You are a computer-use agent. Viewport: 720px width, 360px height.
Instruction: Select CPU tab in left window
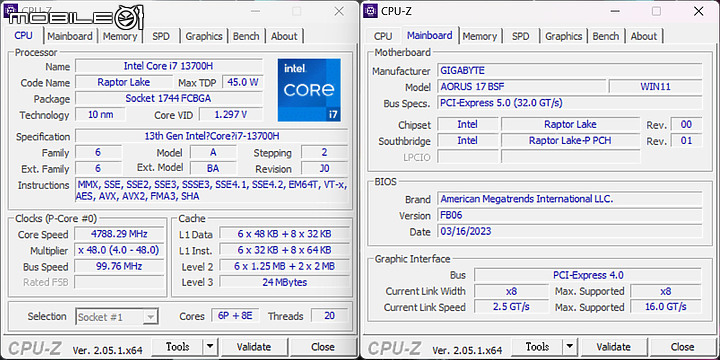[23, 35]
